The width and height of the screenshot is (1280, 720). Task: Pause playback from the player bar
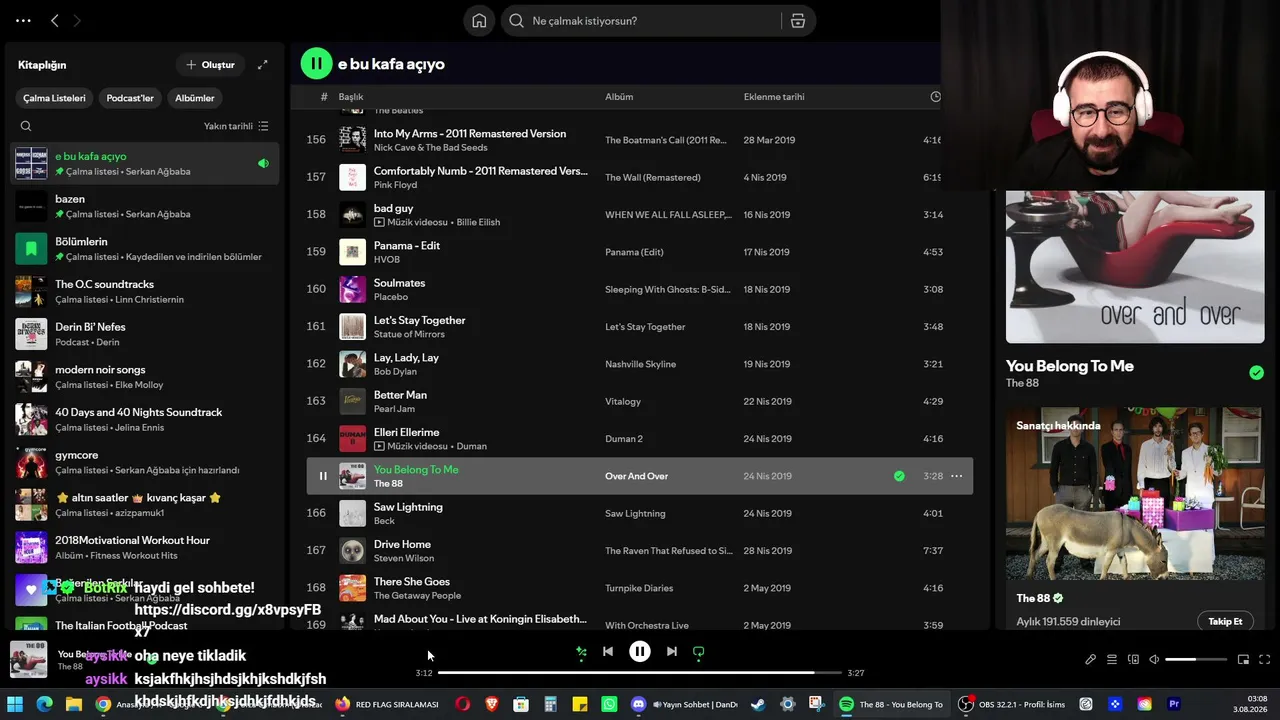640,652
